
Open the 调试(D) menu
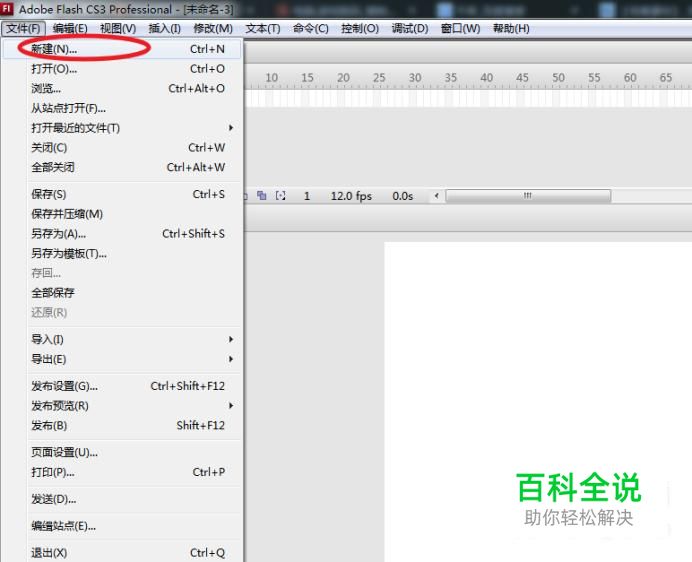pyautogui.click(x=410, y=29)
